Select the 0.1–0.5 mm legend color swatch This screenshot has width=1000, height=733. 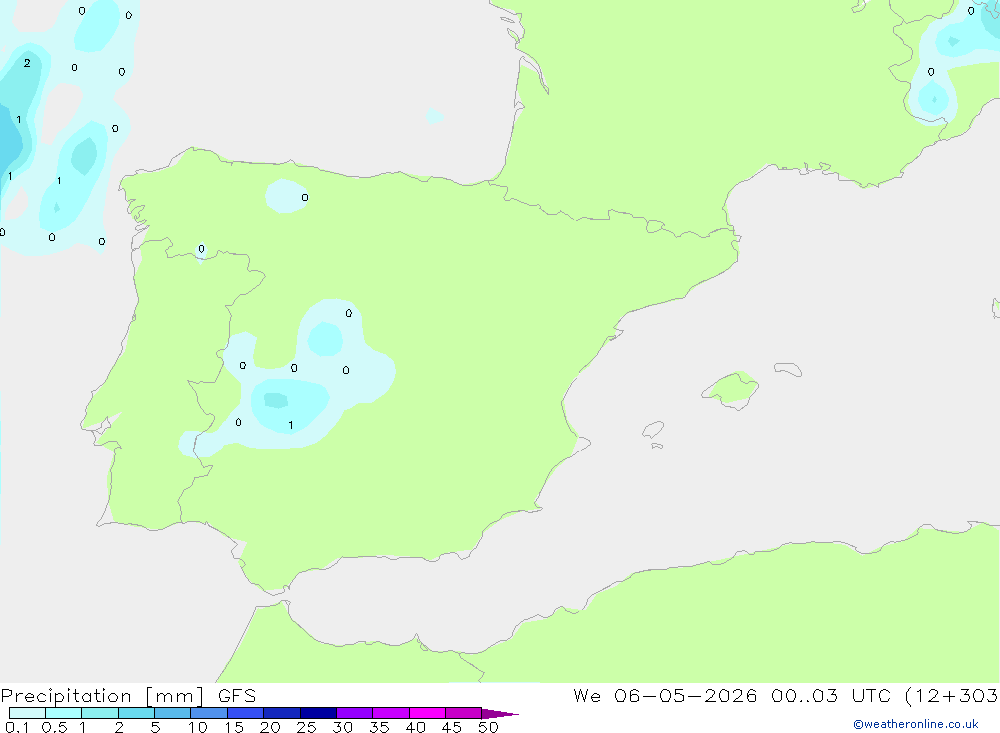[27, 713]
